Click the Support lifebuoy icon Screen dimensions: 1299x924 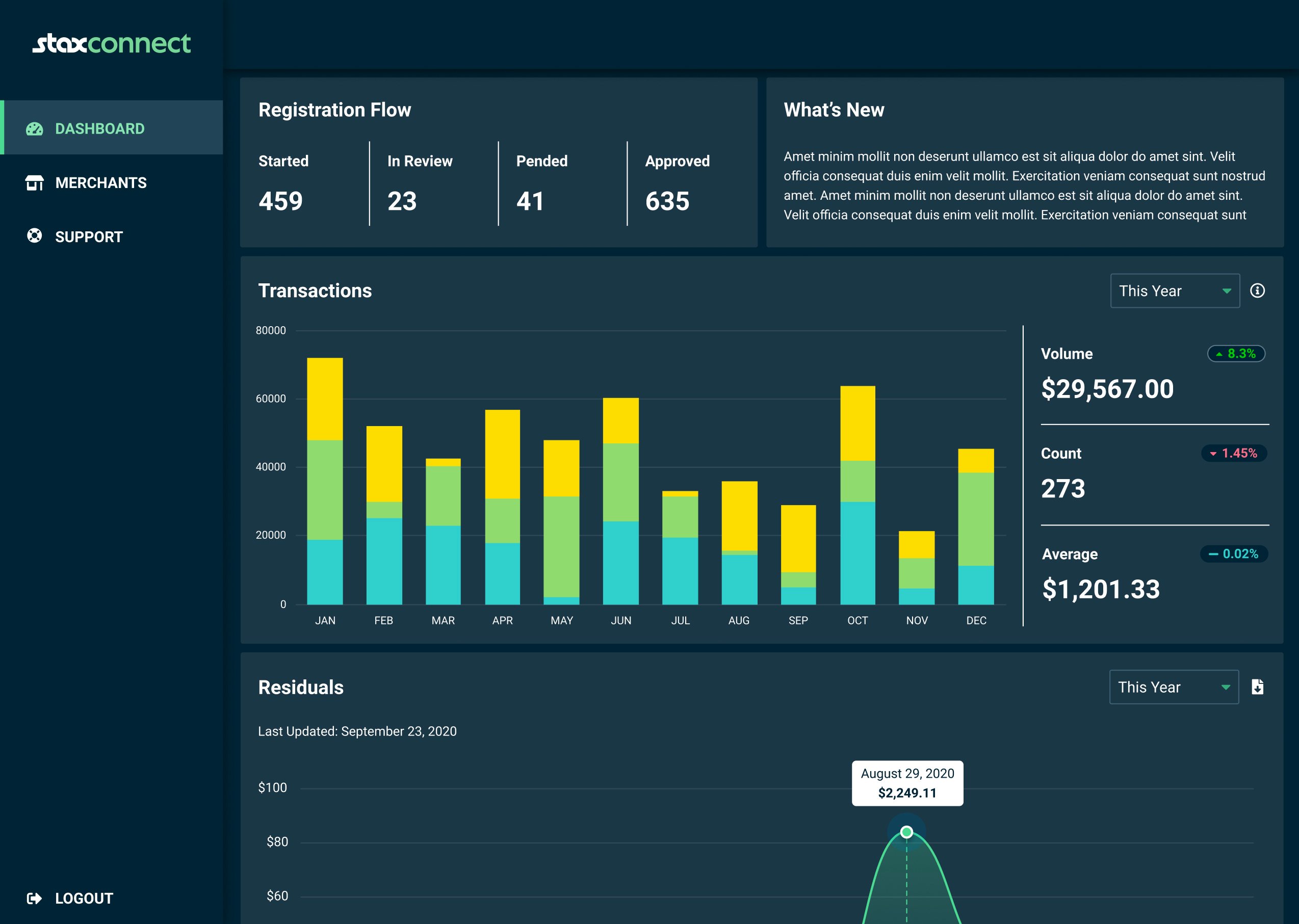pos(34,235)
